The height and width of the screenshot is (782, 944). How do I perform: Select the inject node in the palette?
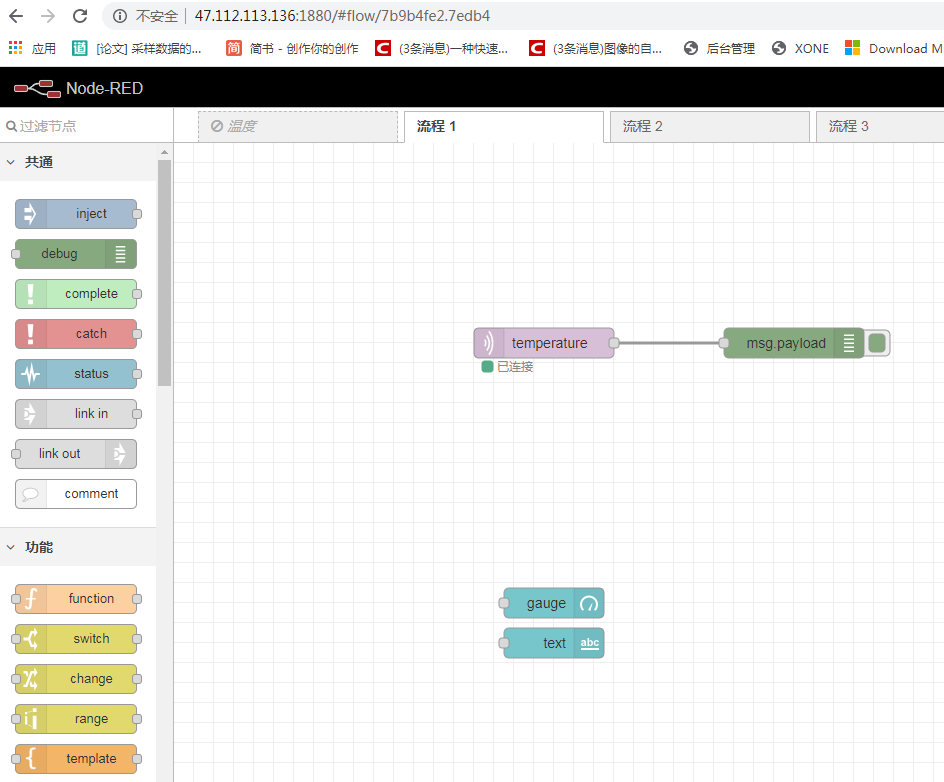(75, 213)
